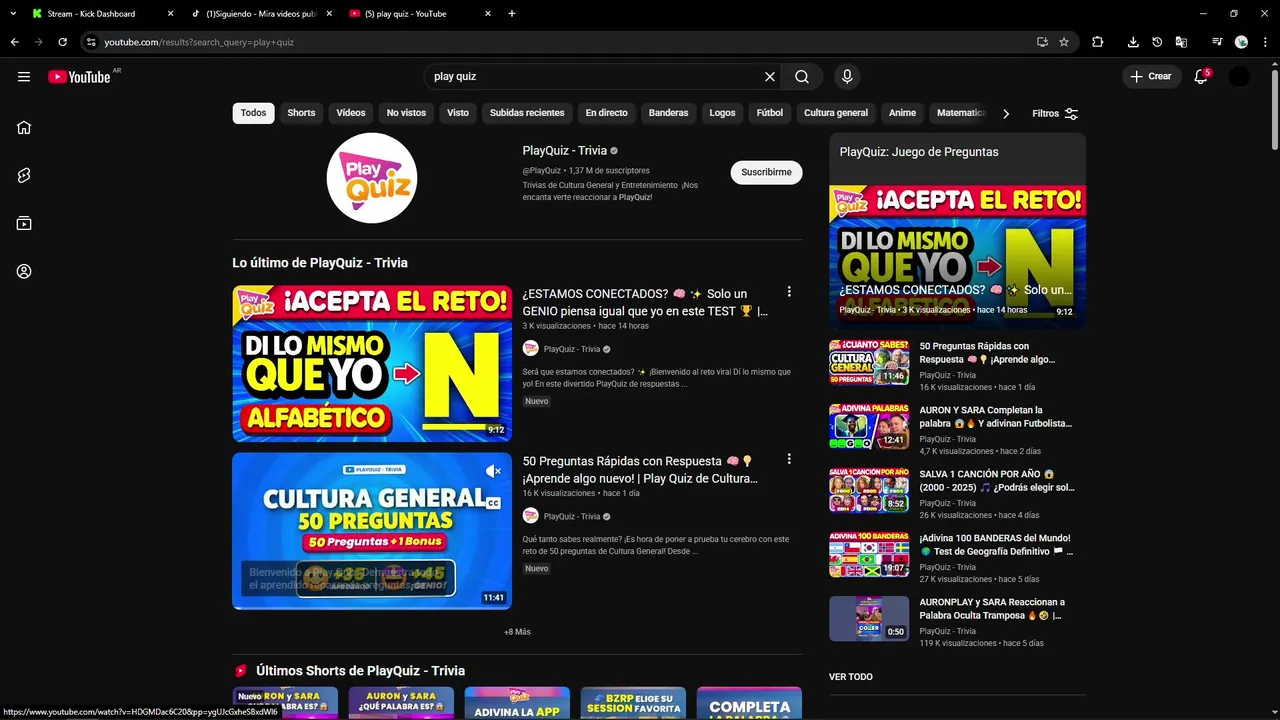This screenshot has width=1280, height=720.
Task: Unmute the Cultura General preview video
Action: click(x=493, y=471)
